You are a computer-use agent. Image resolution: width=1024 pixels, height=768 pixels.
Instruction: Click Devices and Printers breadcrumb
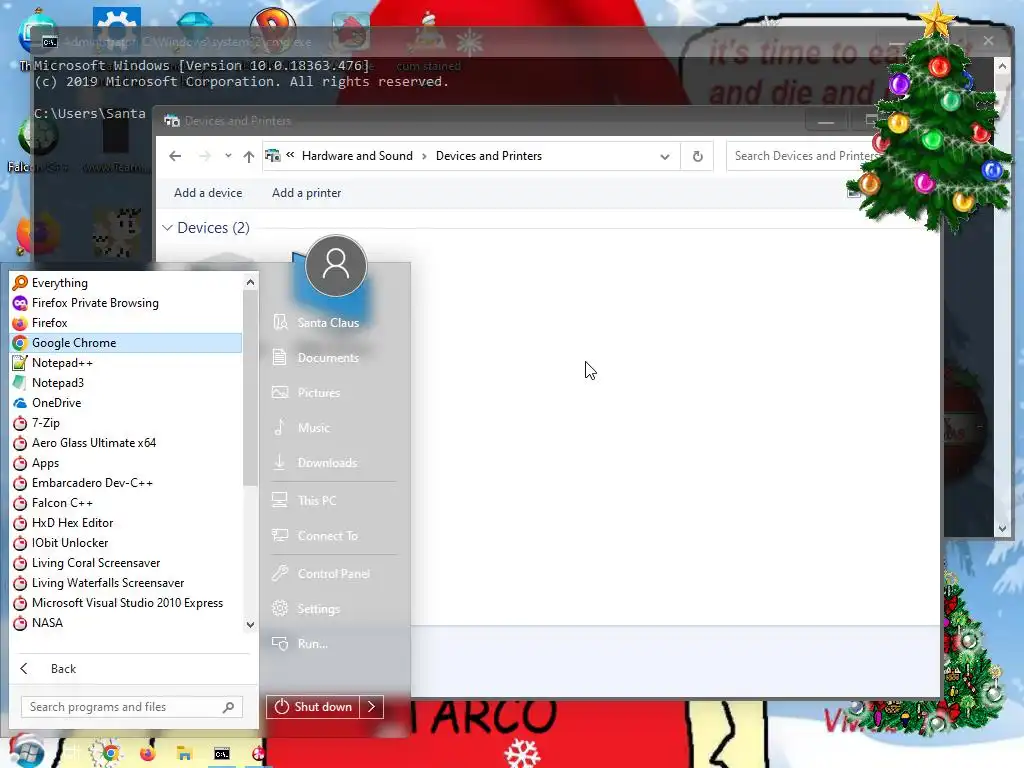[x=489, y=156]
